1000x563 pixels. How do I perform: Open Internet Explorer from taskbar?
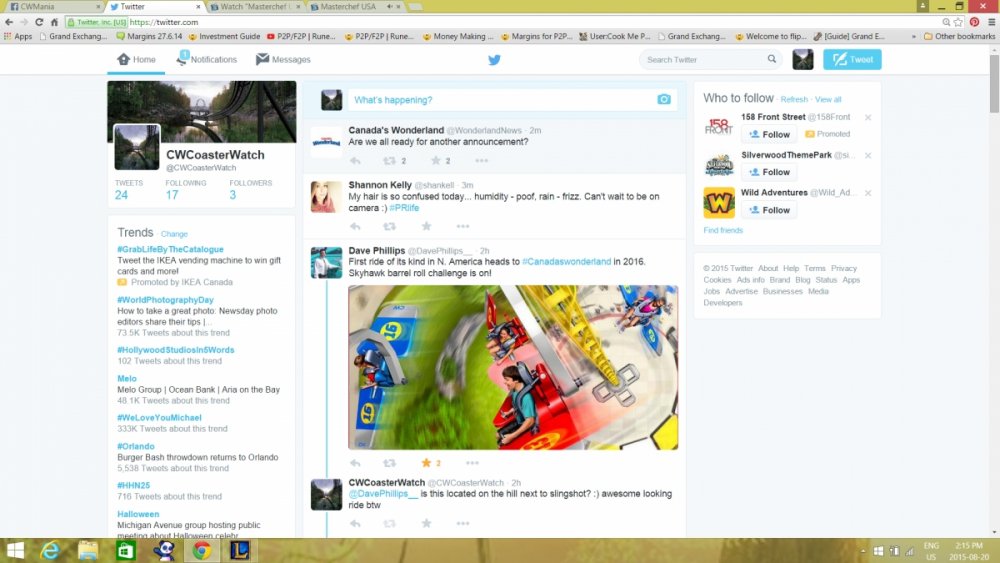(x=50, y=550)
